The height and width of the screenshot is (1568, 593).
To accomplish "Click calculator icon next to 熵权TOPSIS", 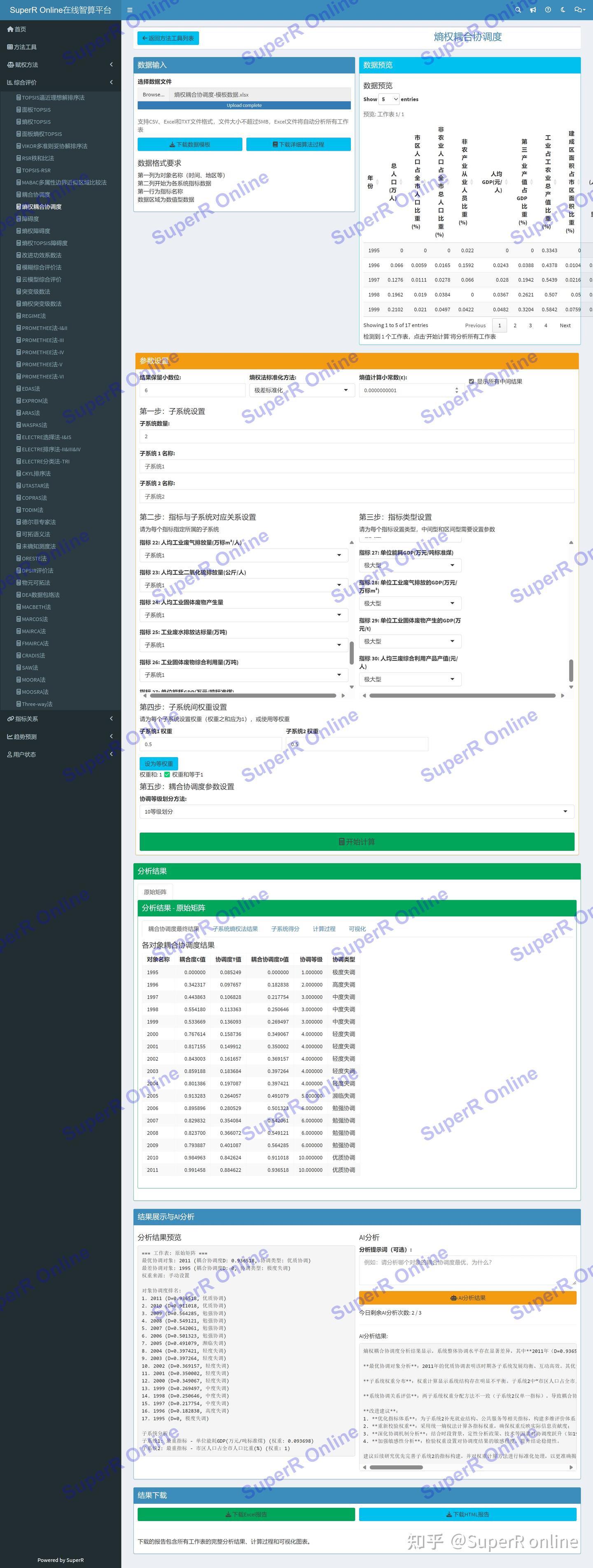I will coord(19,122).
